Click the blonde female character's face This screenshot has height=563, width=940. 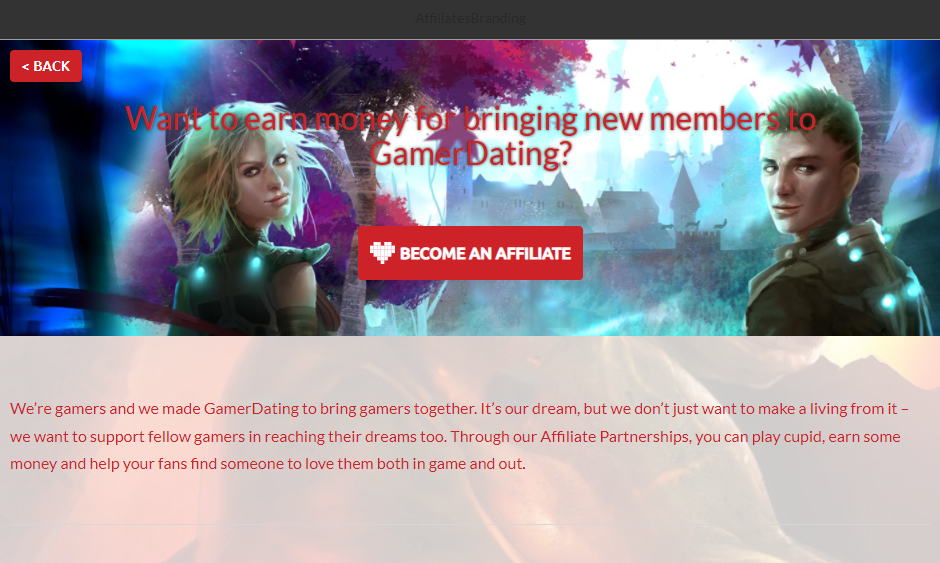tap(266, 177)
